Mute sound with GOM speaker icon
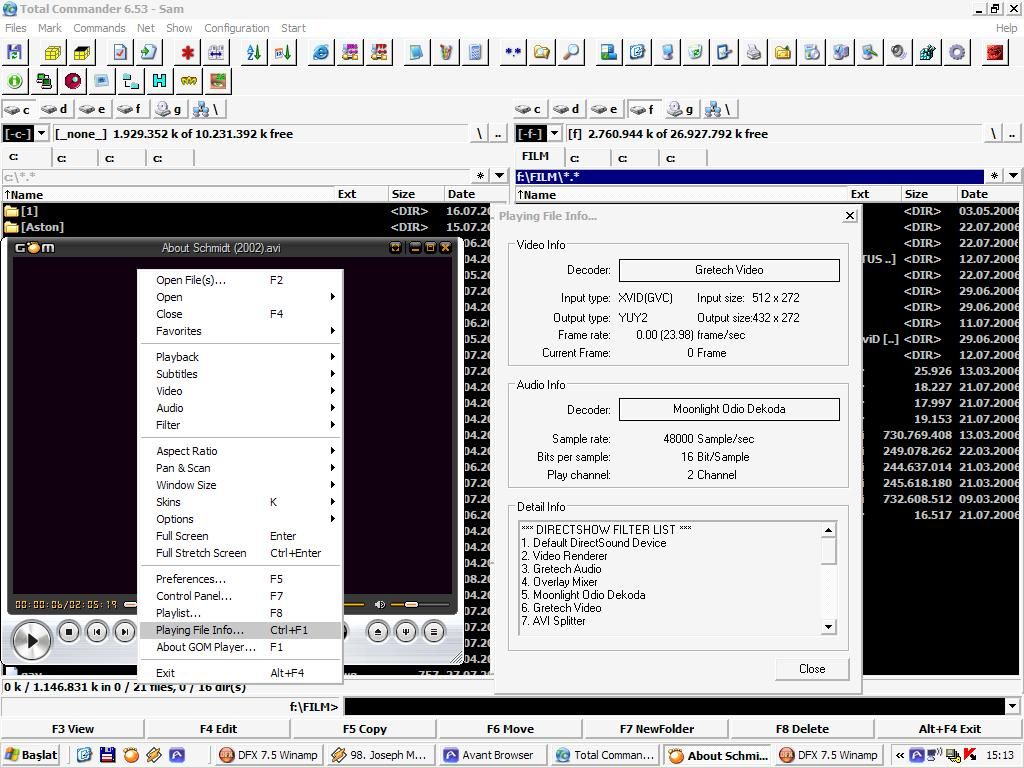 pyautogui.click(x=379, y=605)
